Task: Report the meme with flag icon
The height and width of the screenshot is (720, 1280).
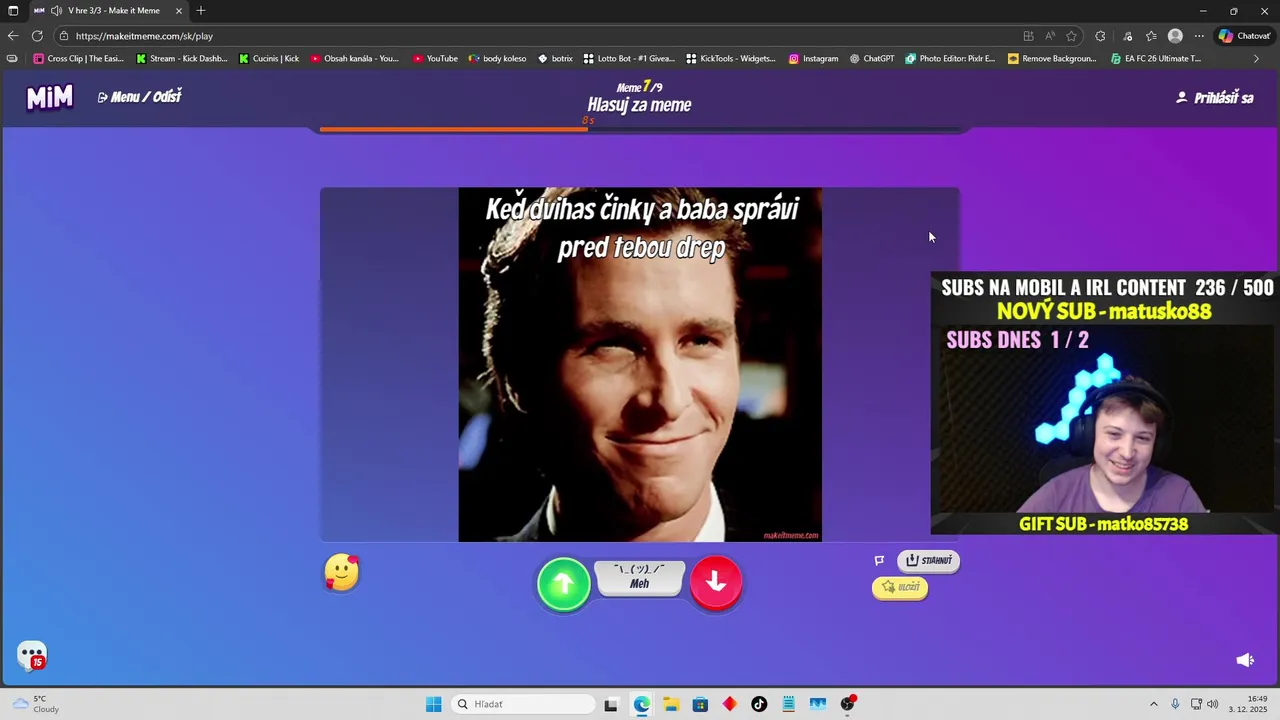Action: point(879,561)
